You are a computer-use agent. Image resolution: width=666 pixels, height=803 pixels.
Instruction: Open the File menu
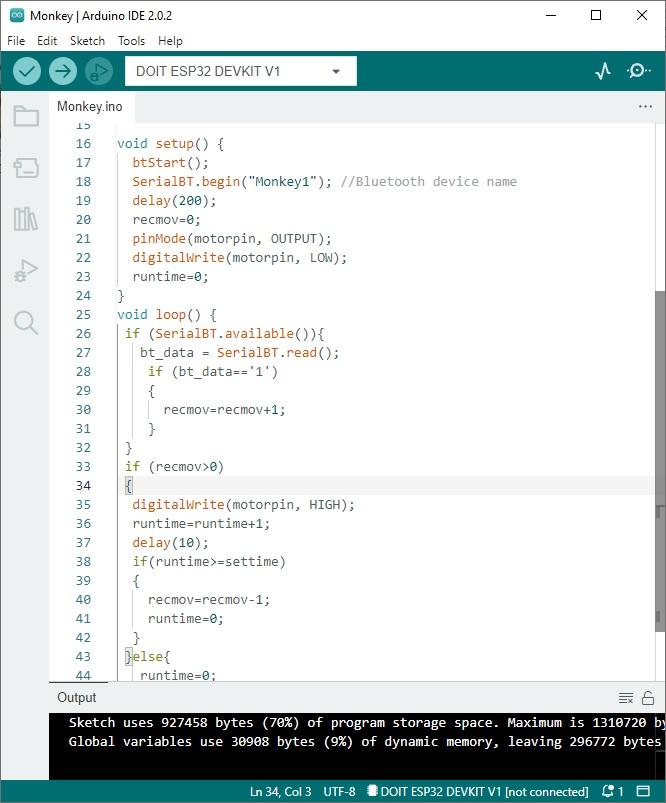click(16, 41)
